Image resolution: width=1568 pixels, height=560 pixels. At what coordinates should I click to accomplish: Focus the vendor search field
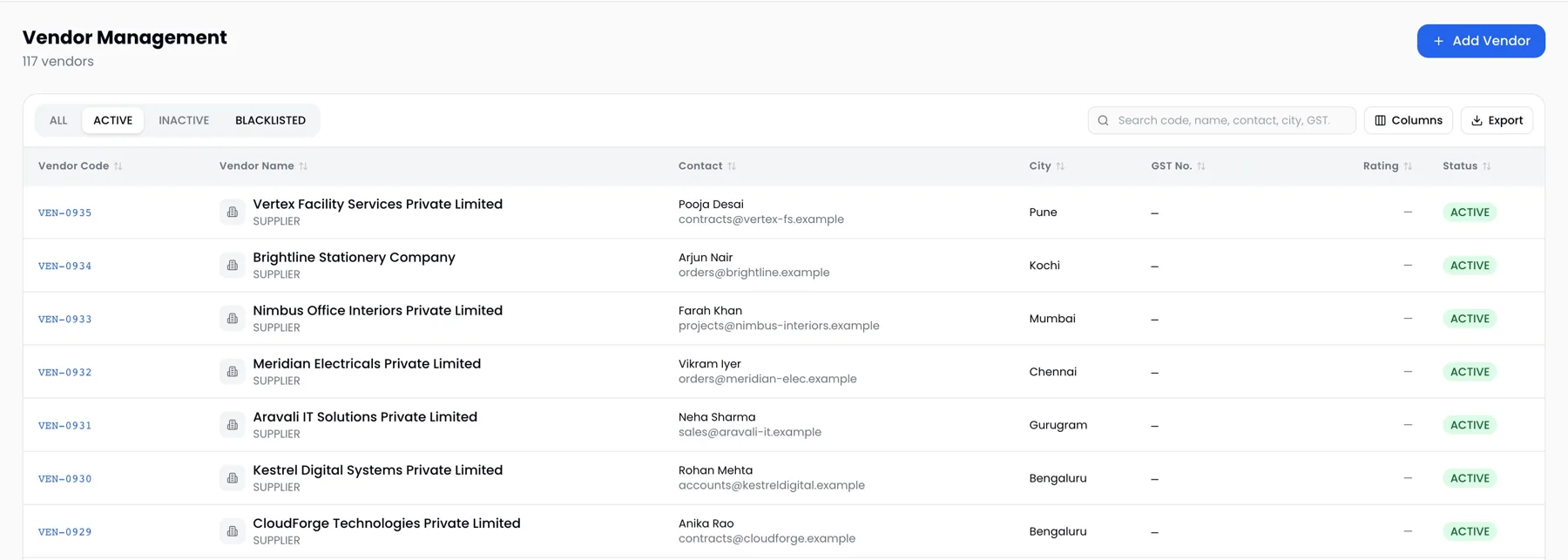pos(1222,120)
